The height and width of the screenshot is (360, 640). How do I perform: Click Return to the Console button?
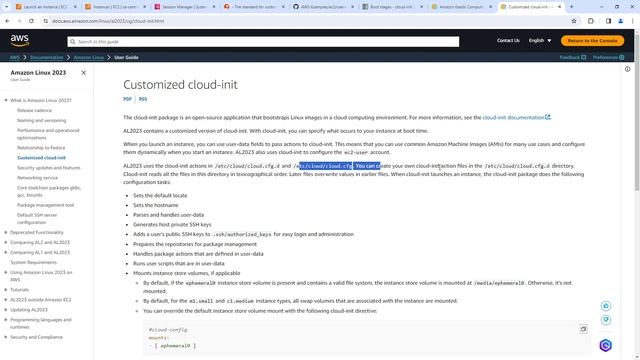(592, 41)
